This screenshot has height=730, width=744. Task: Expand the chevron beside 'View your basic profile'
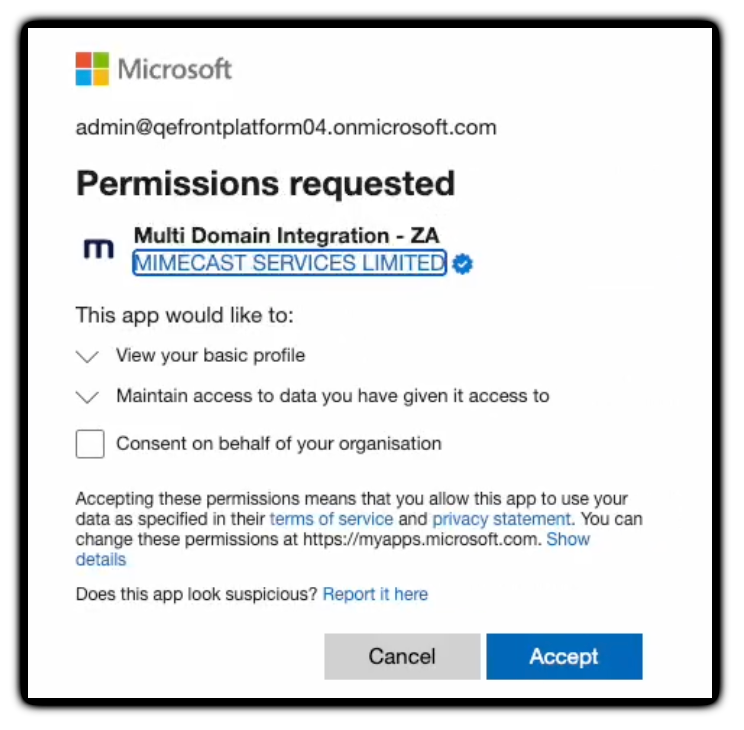click(x=88, y=356)
